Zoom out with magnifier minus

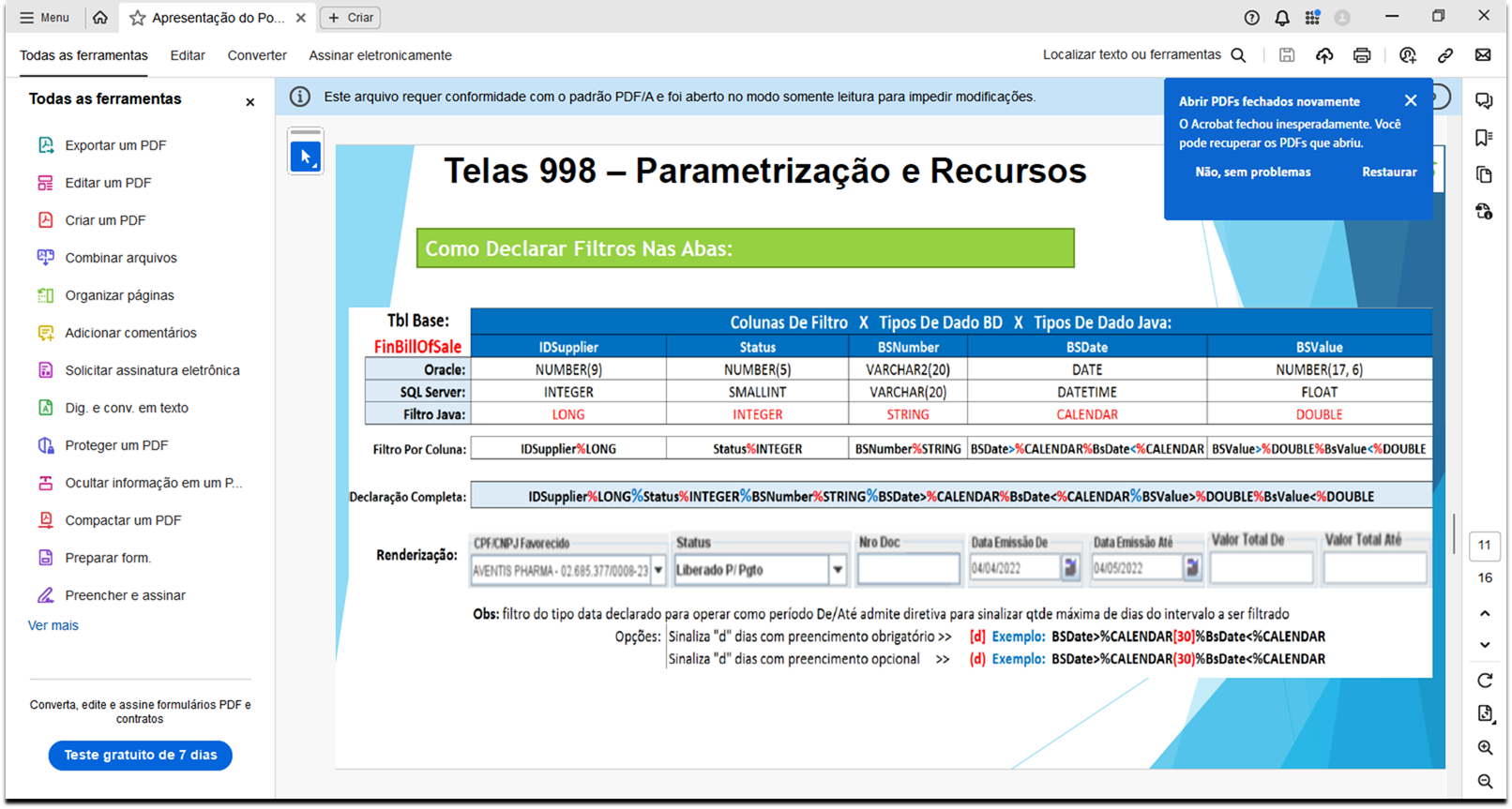pos(1485,782)
